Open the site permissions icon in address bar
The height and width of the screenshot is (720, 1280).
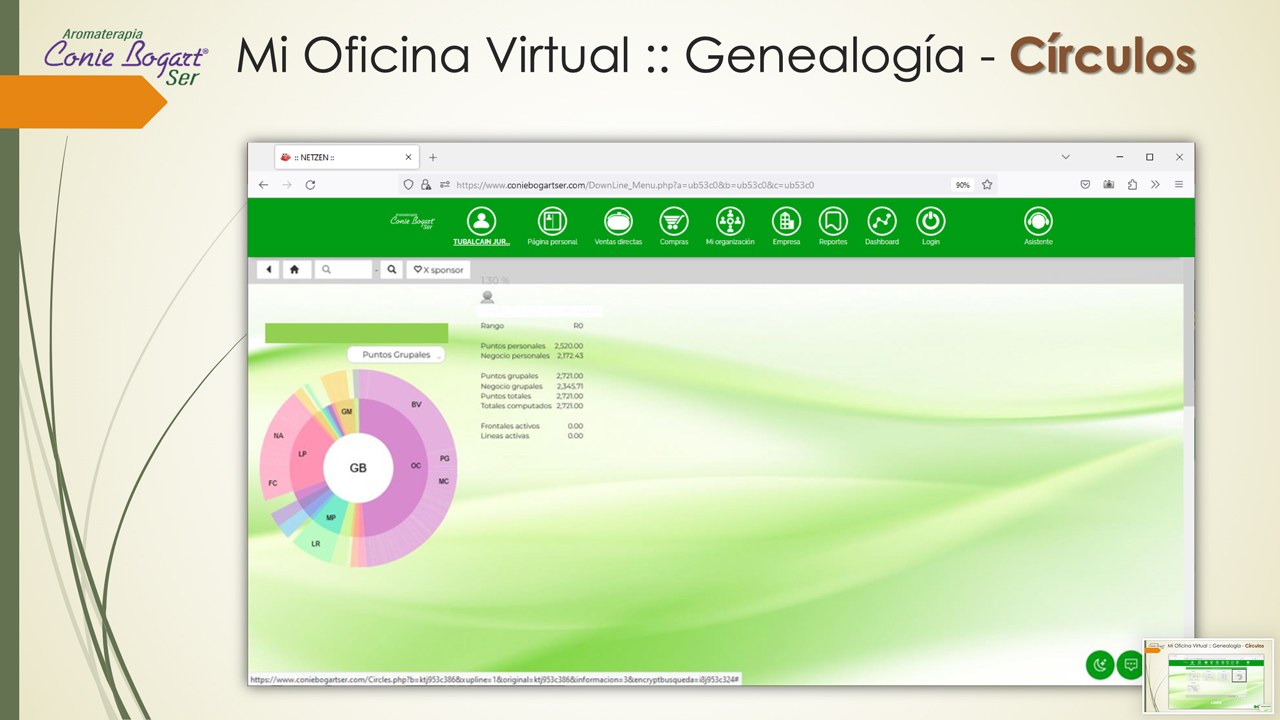[444, 185]
